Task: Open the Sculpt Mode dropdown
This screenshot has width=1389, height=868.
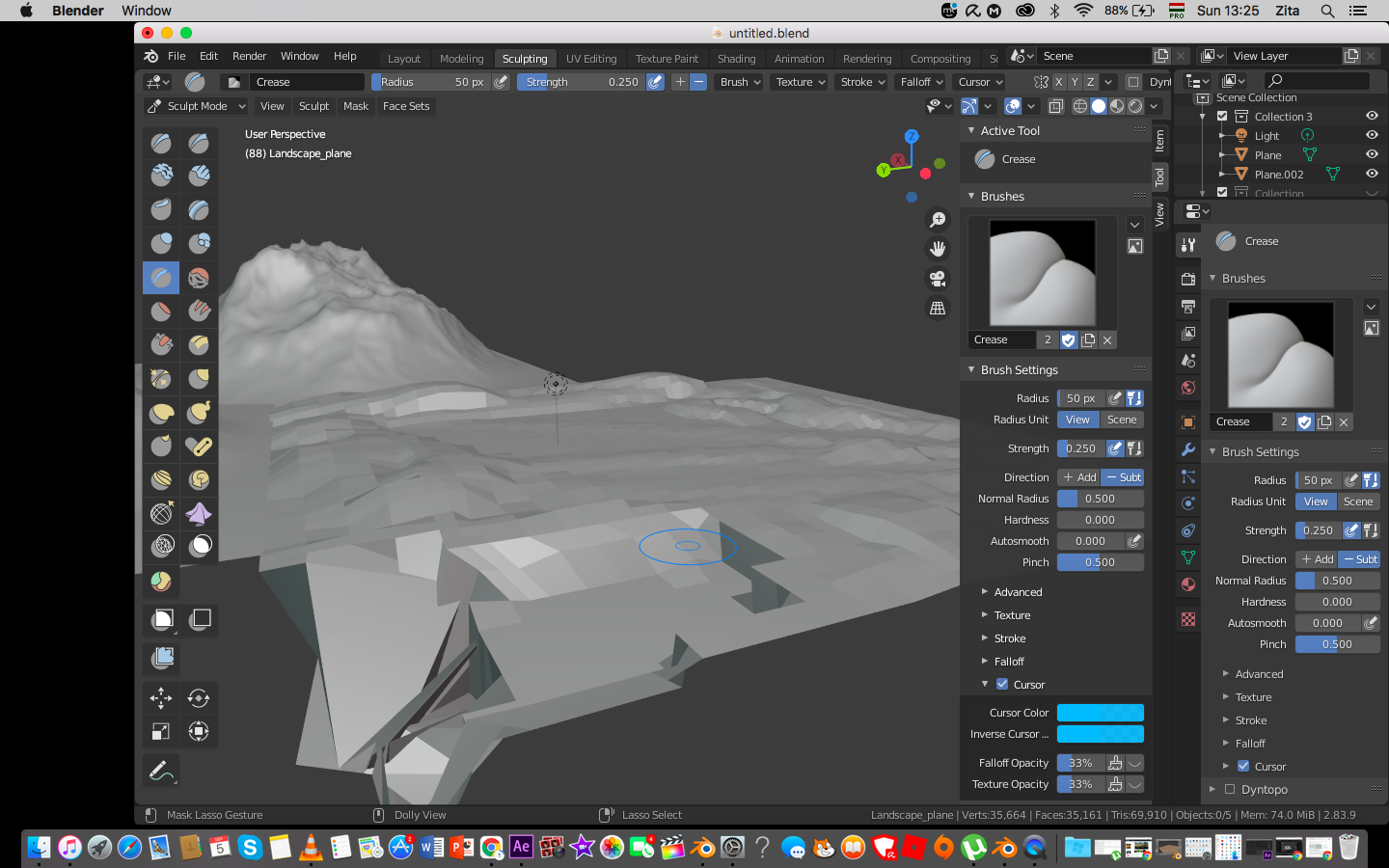Action: (x=197, y=106)
